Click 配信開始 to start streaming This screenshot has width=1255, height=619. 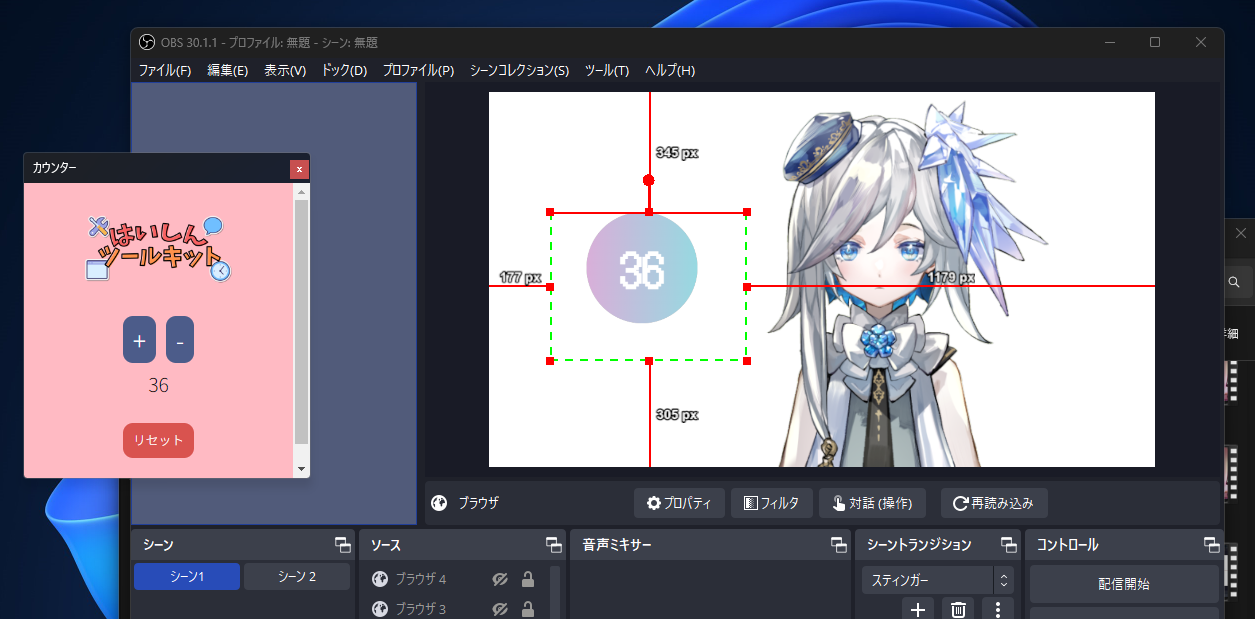[1124, 583]
